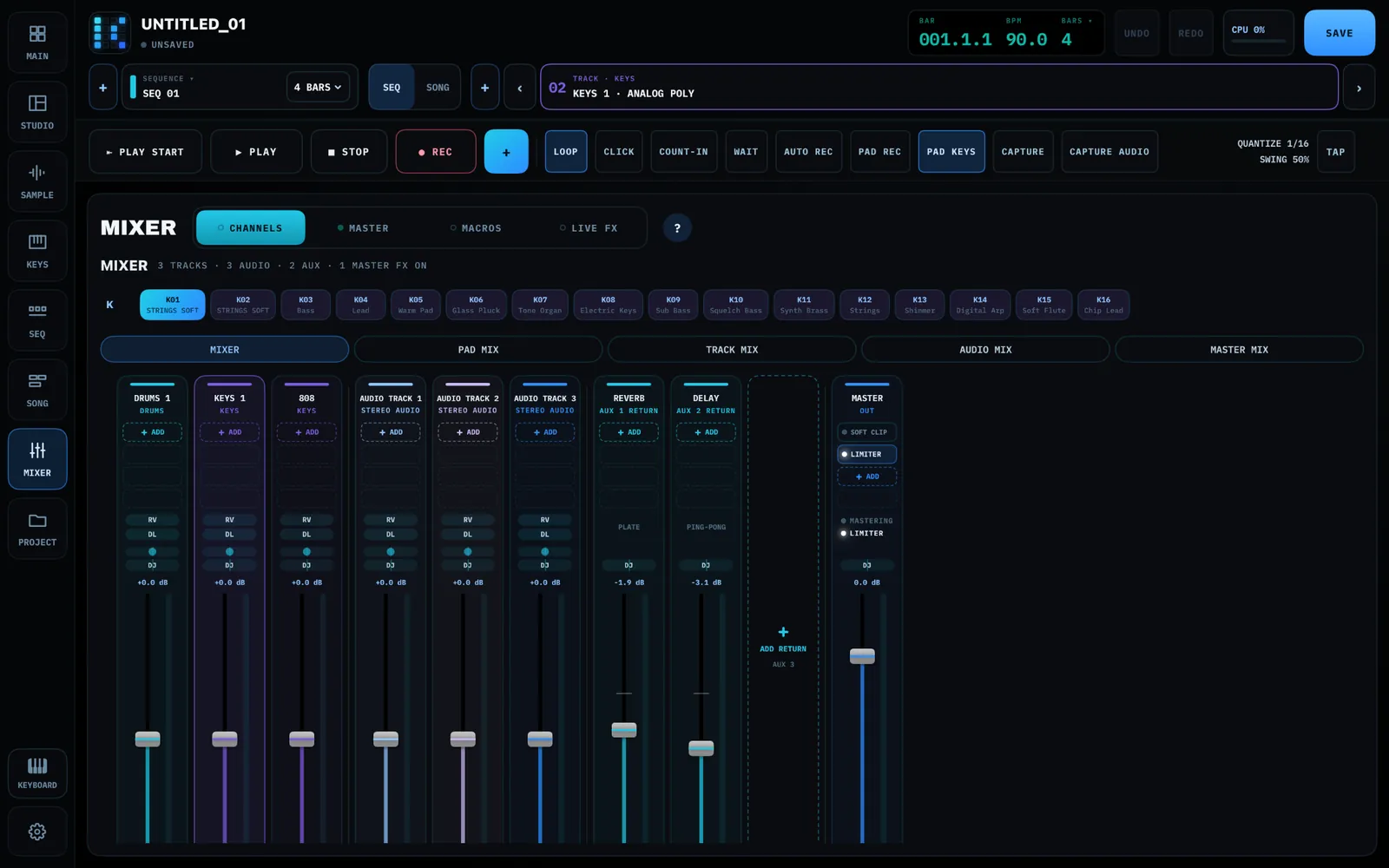Add insert effect on Master channel

coord(866,476)
